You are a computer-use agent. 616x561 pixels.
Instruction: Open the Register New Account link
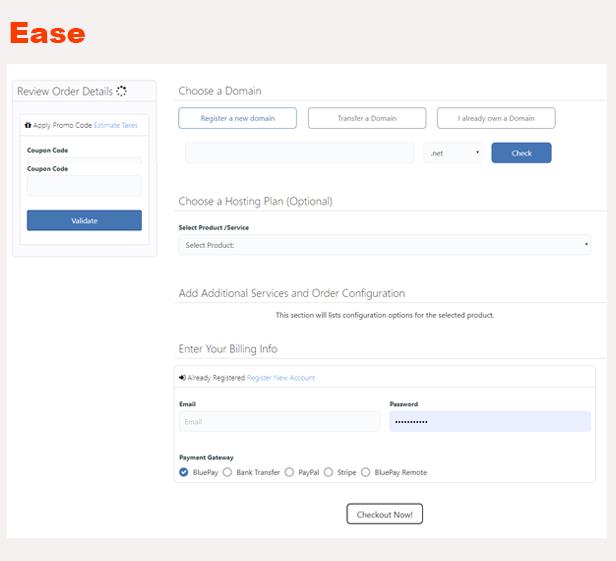(281, 378)
